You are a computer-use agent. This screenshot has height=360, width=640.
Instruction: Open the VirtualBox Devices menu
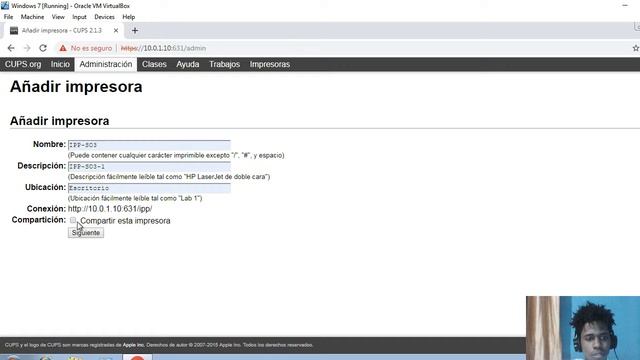pyautogui.click(x=104, y=17)
